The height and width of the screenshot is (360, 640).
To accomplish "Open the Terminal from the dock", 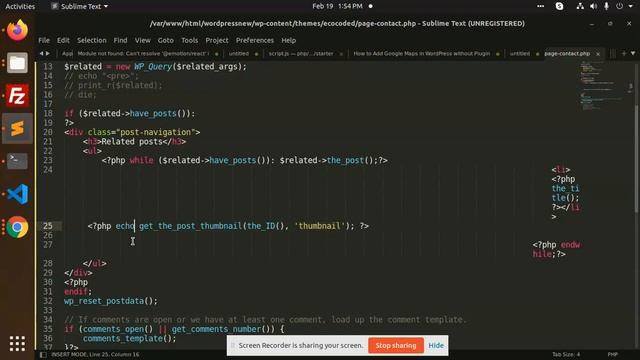I will pyautogui.click(x=17, y=161).
